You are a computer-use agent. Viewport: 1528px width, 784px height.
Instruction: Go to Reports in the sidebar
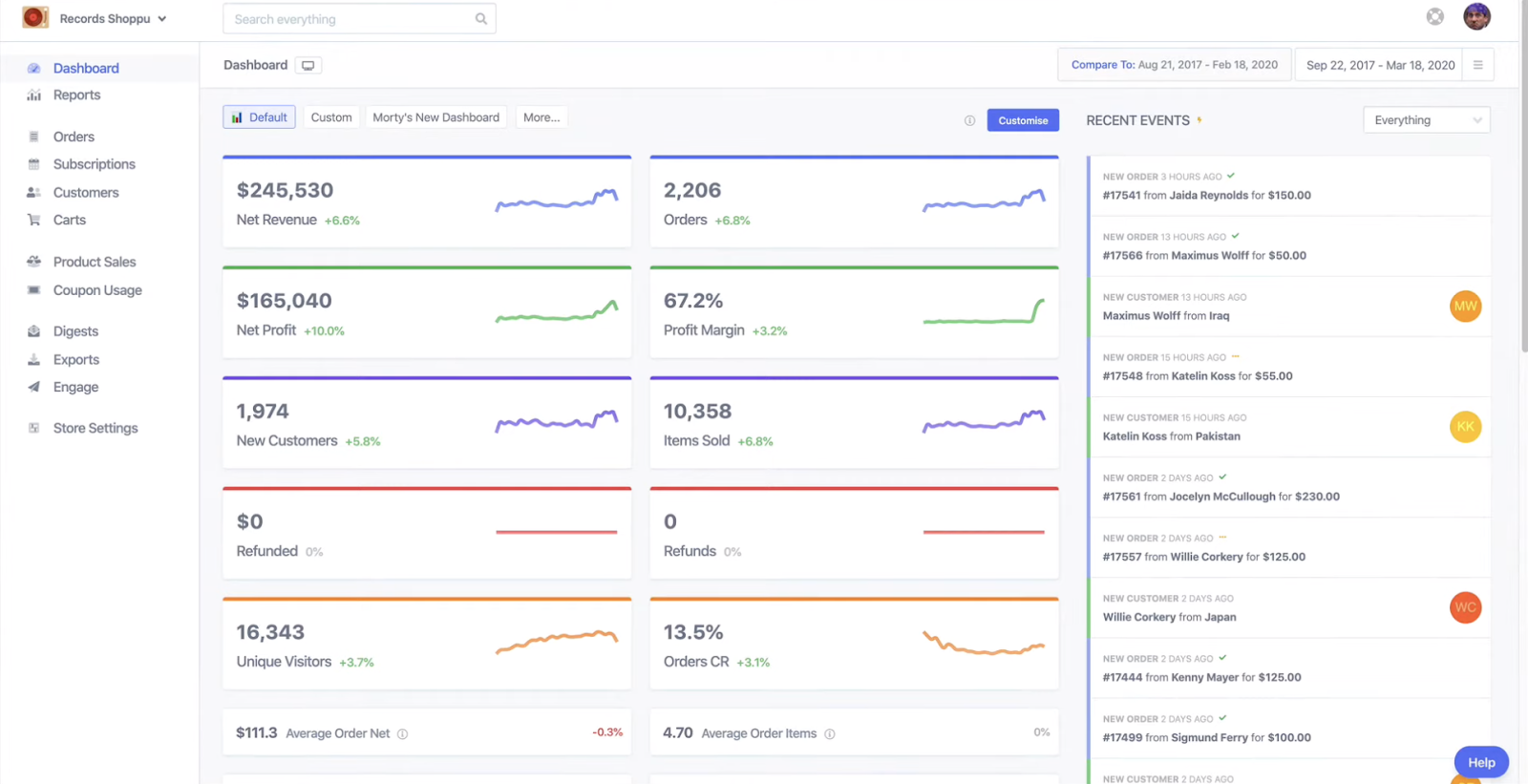[x=76, y=95]
